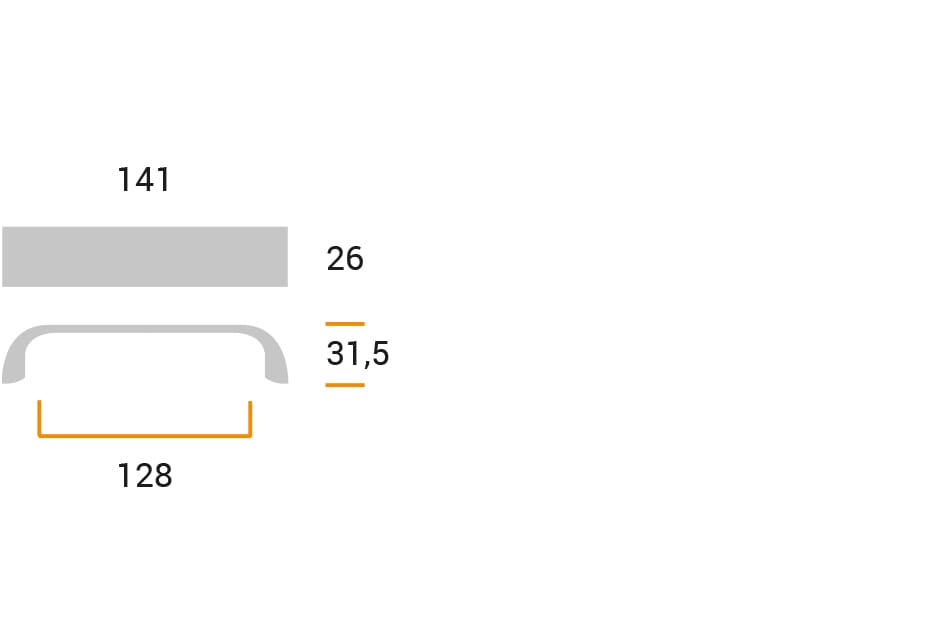Screen dimensions: 934x622
Task: Click the 141 overall length label
Action: click(144, 180)
